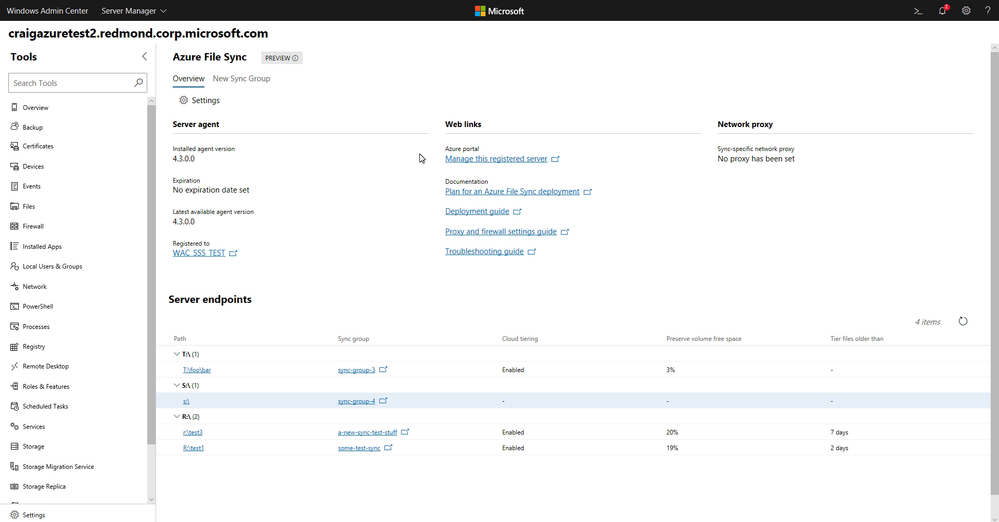Open the some-test-sync link

click(x=359, y=448)
